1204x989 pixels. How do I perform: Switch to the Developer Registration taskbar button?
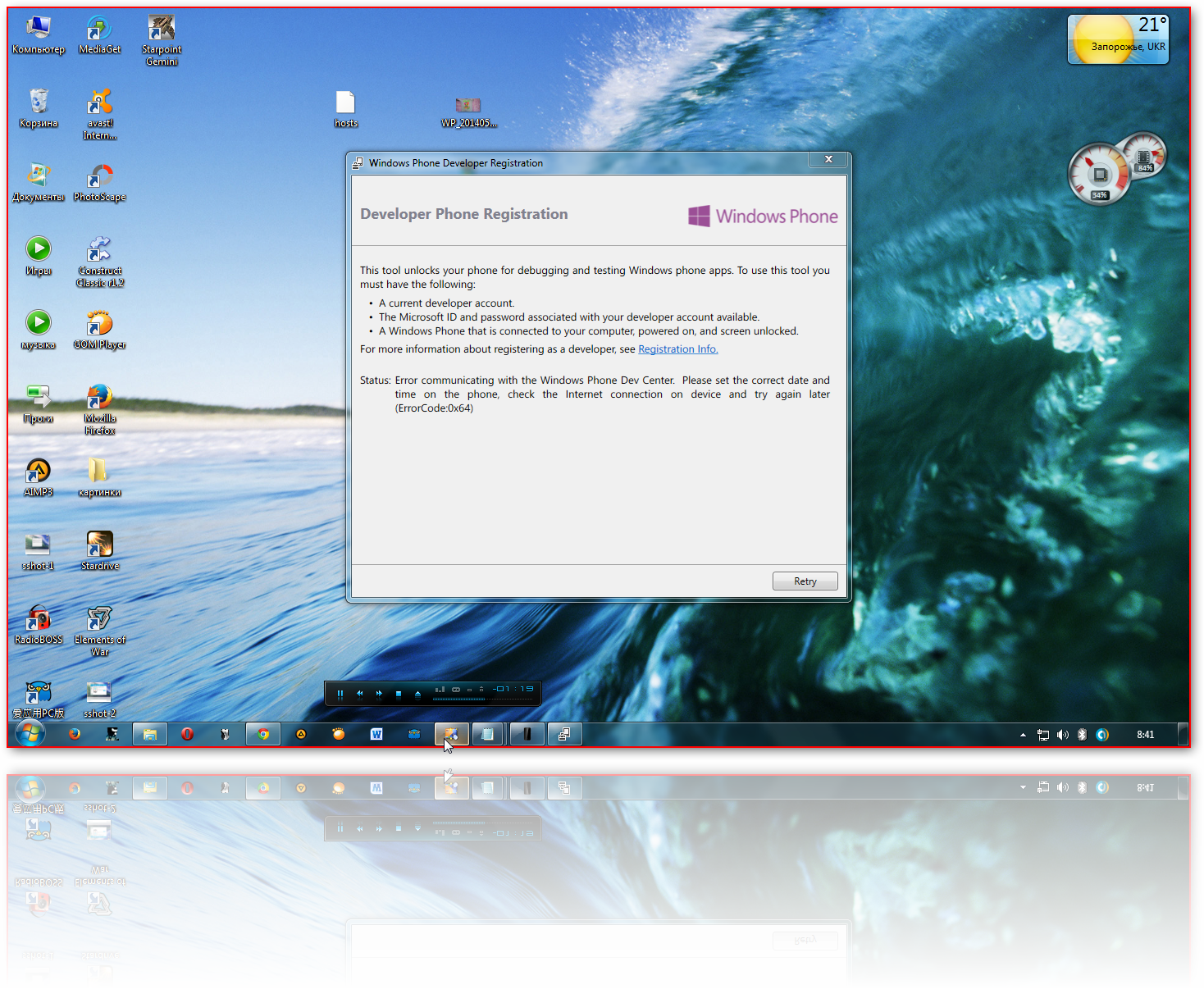(564, 734)
